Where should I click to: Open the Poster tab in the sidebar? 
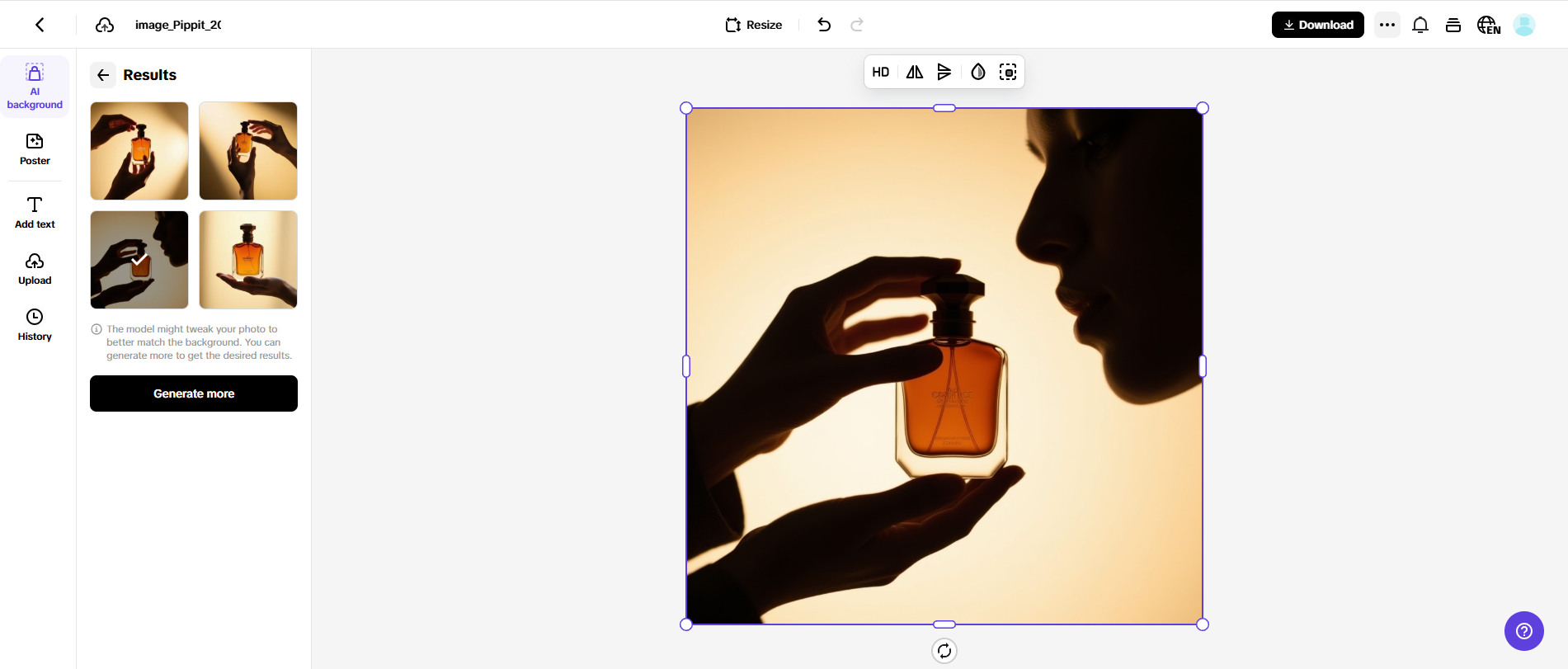pyautogui.click(x=35, y=149)
